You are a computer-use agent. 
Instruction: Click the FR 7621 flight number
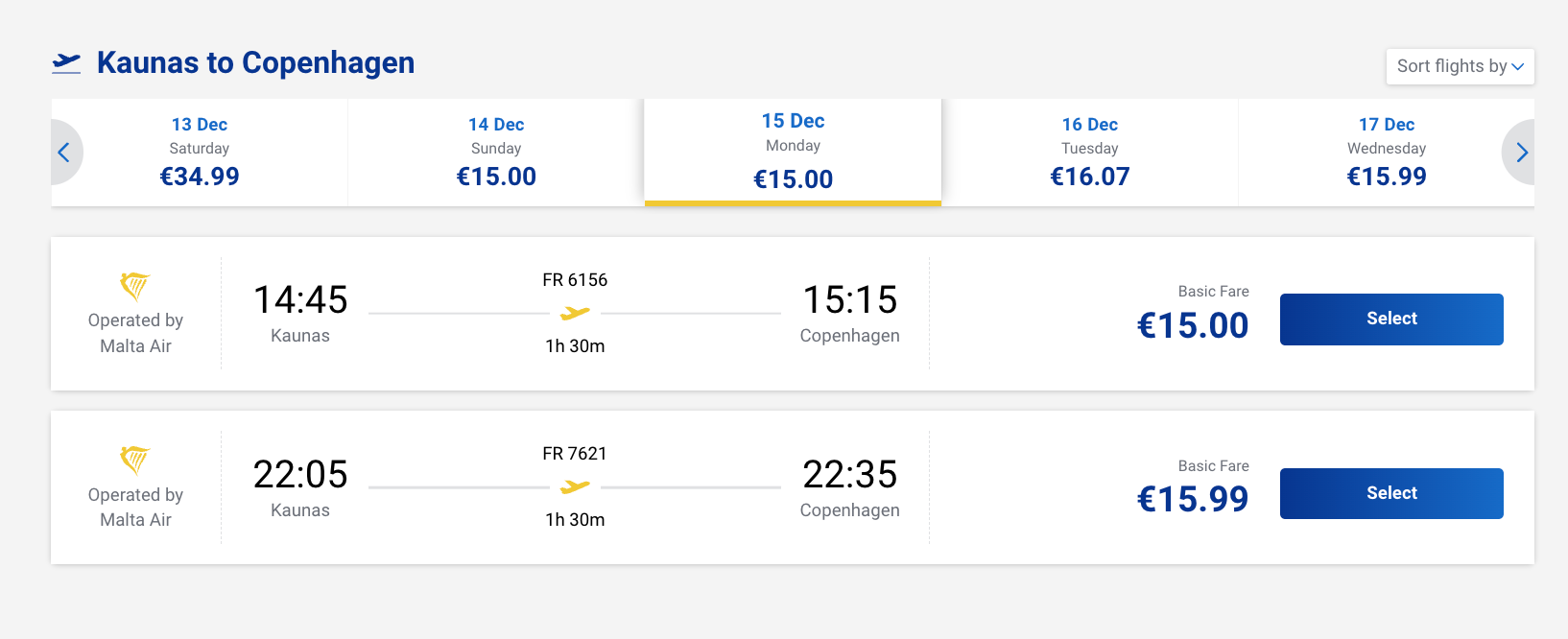[x=575, y=454]
